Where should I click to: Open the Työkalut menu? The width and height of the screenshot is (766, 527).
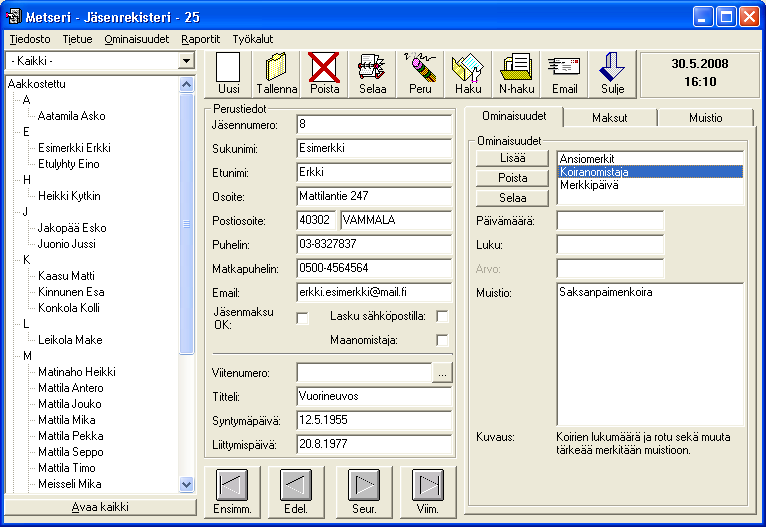pyautogui.click(x=253, y=39)
